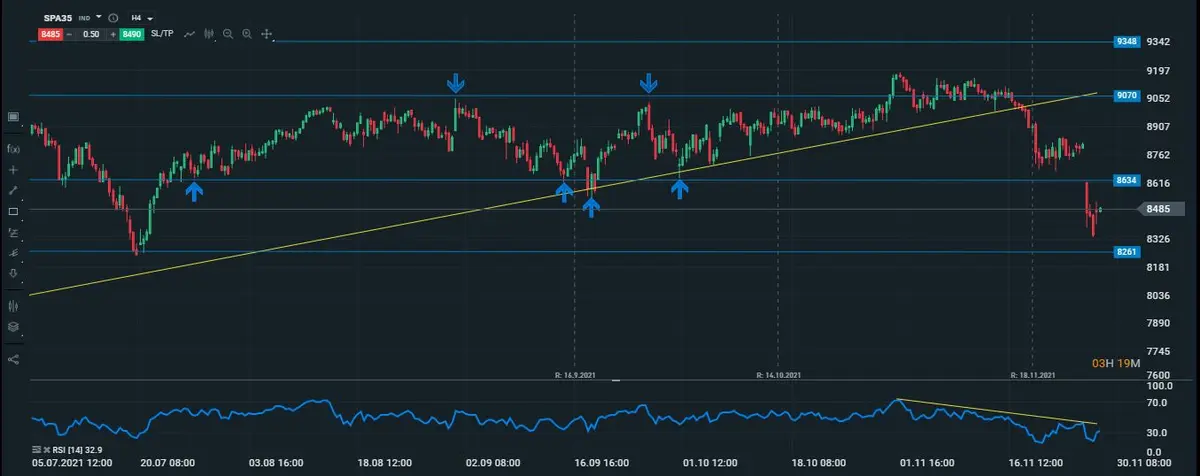Select the crosshair move tool

[267, 34]
